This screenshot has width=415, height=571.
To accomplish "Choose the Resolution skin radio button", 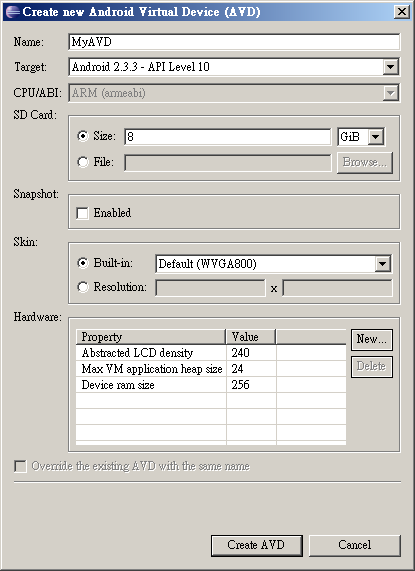I will [x=83, y=287].
